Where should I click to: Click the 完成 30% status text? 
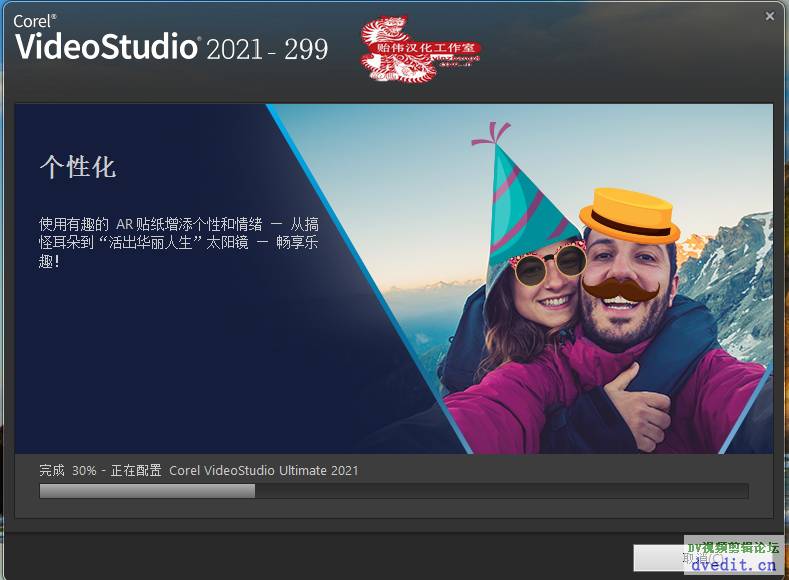pos(68,470)
